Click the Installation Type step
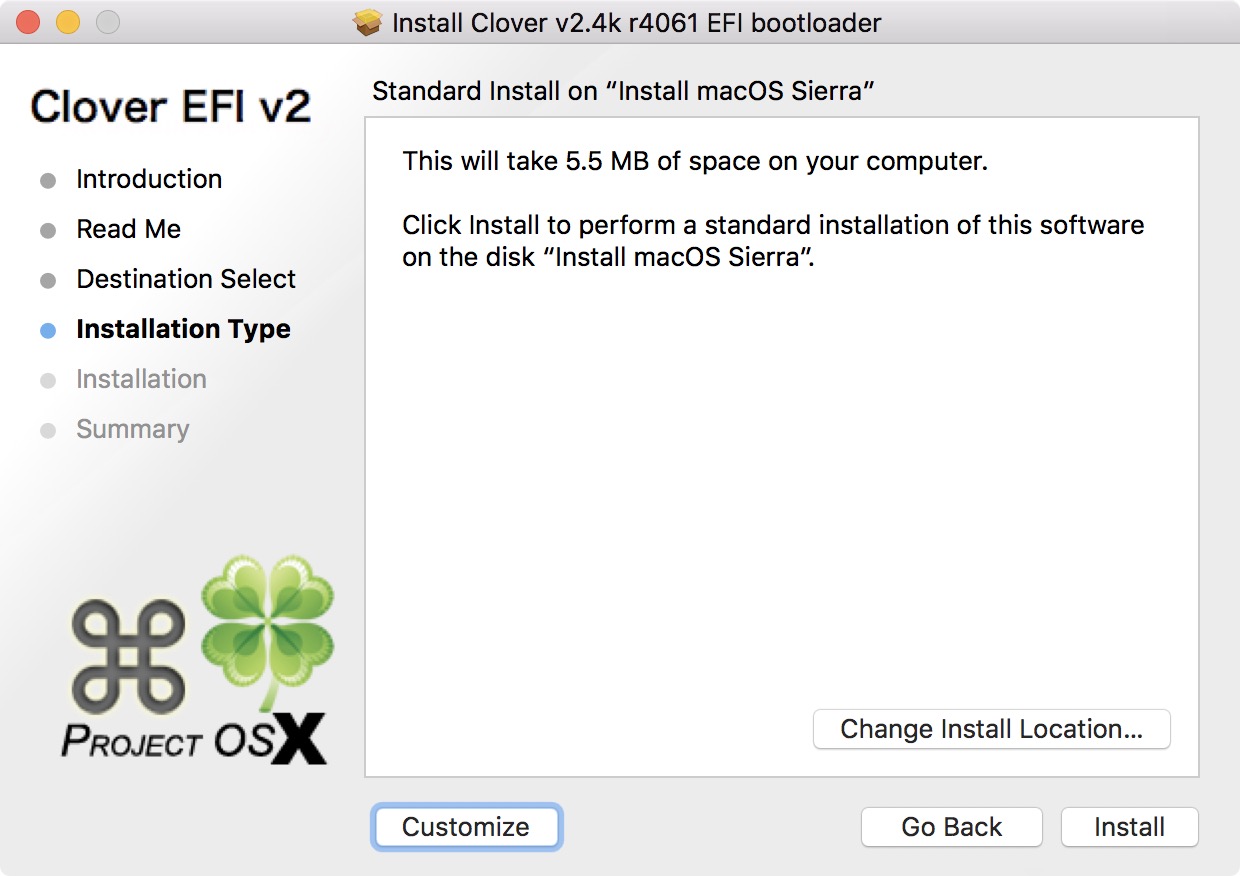Viewport: 1240px width, 876px height. [183, 329]
